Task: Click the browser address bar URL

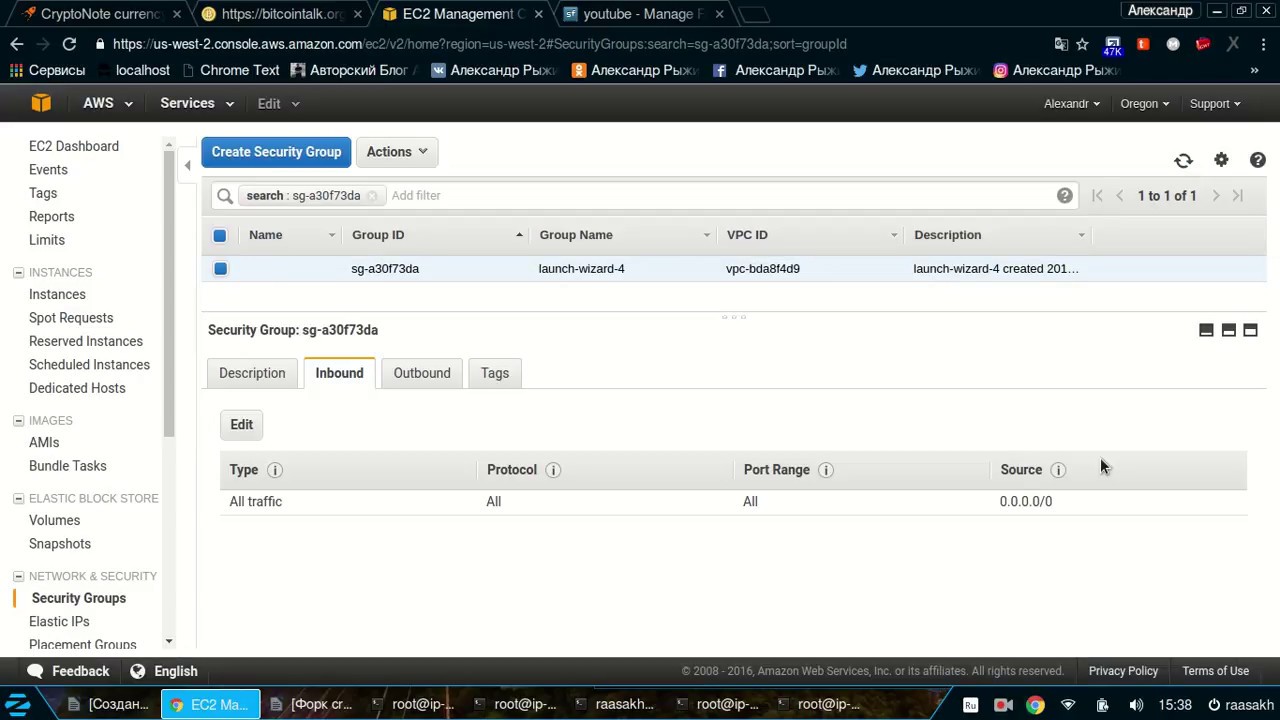Action: click(x=480, y=44)
